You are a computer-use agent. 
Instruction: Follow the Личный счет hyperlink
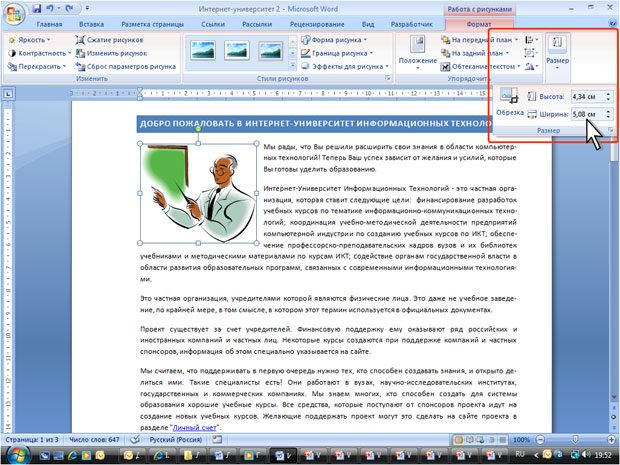(x=195, y=427)
